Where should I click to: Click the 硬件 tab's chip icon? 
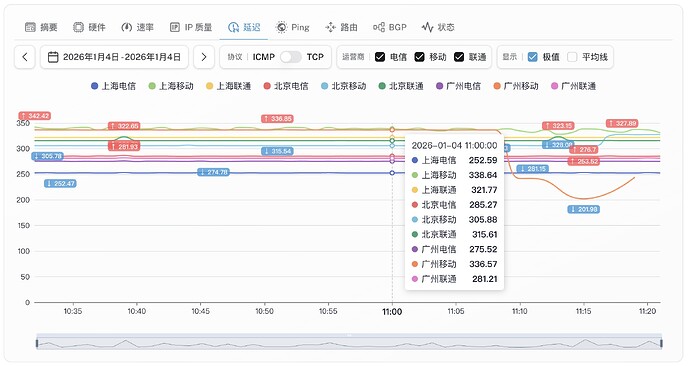[x=78, y=27]
